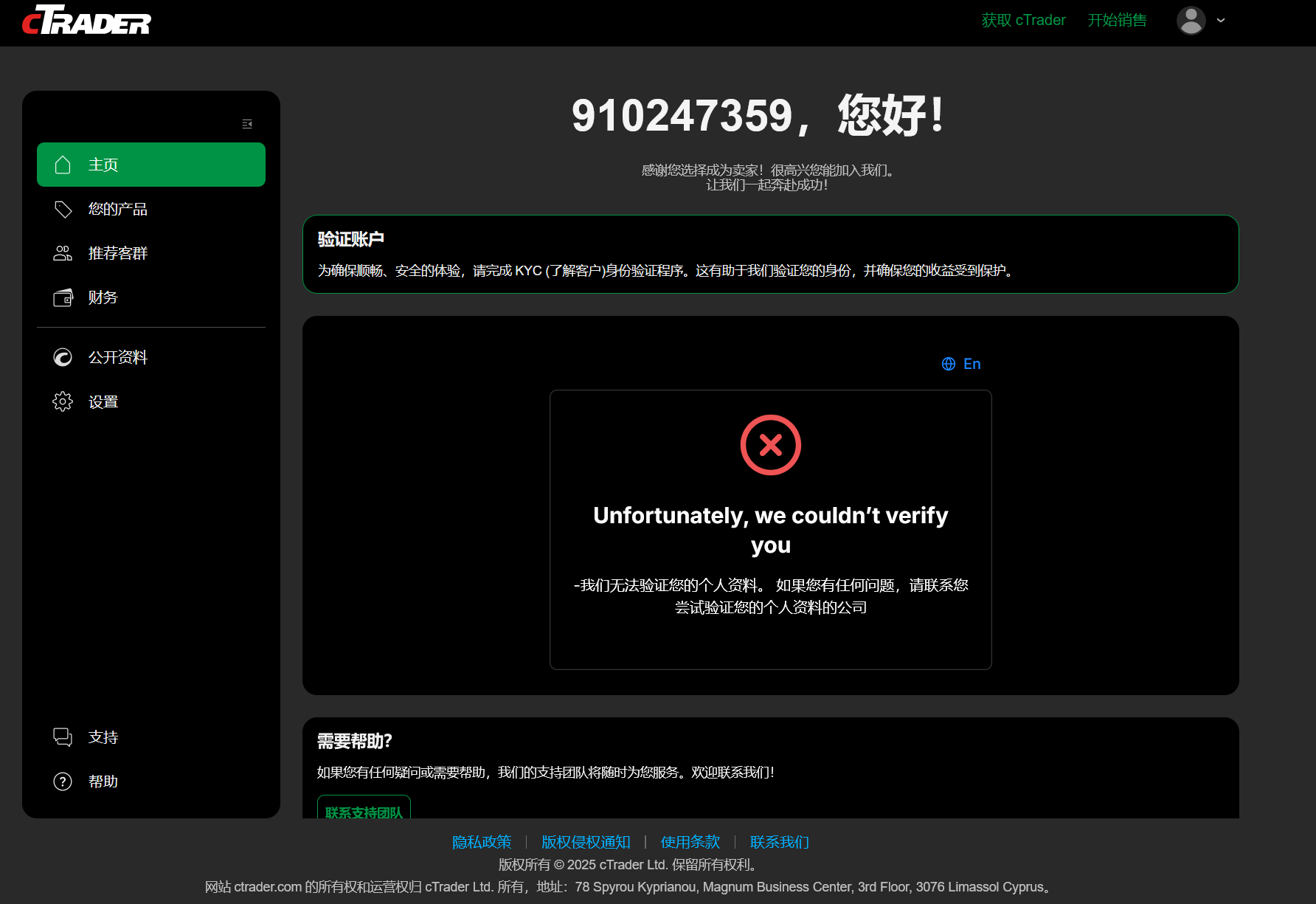Screen dimensions: 1316x904
Task: Click the wallet finance icon
Action: [63, 297]
